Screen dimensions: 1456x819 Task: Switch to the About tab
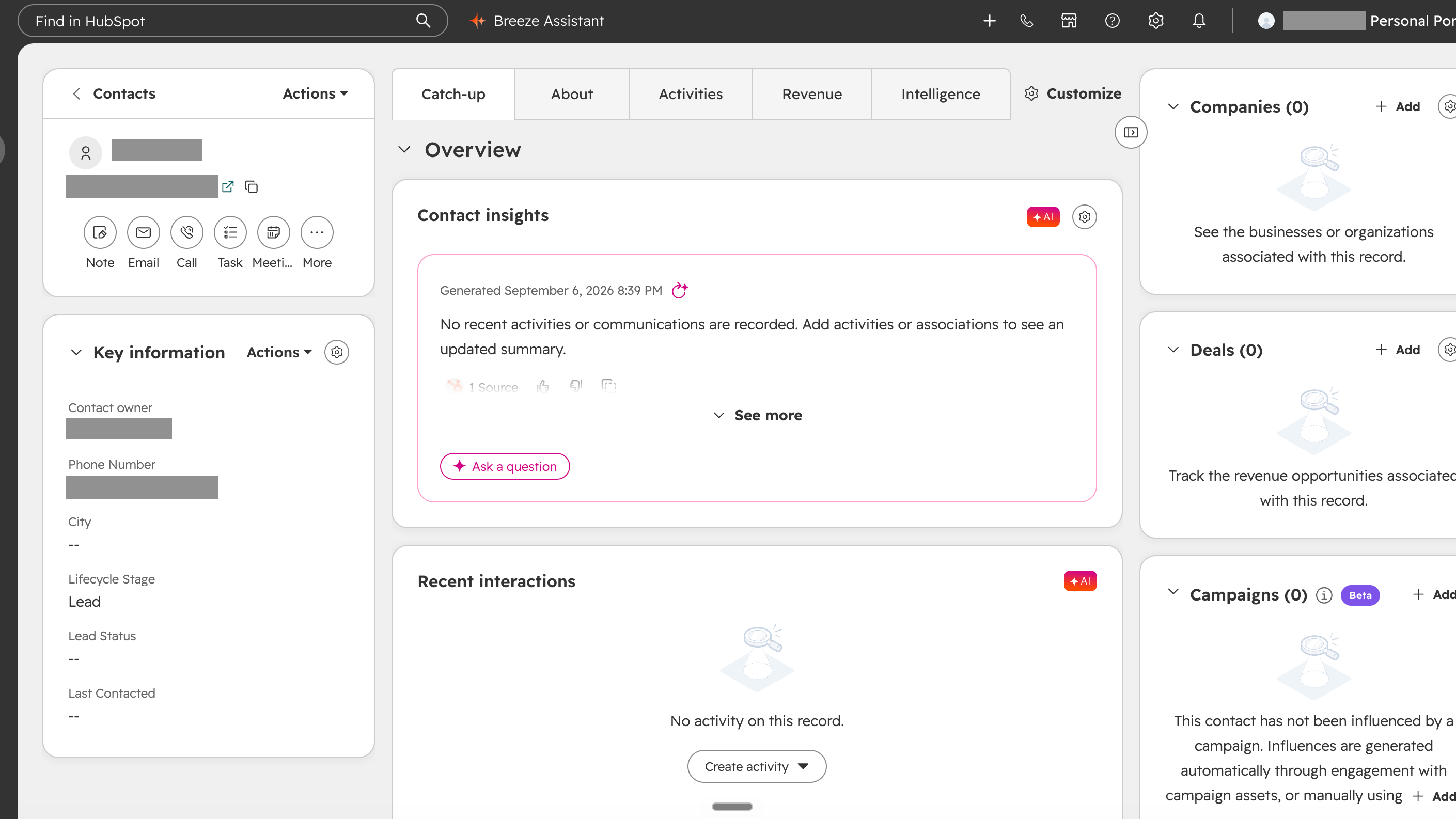pyautogui.click(x=572, y=94)
